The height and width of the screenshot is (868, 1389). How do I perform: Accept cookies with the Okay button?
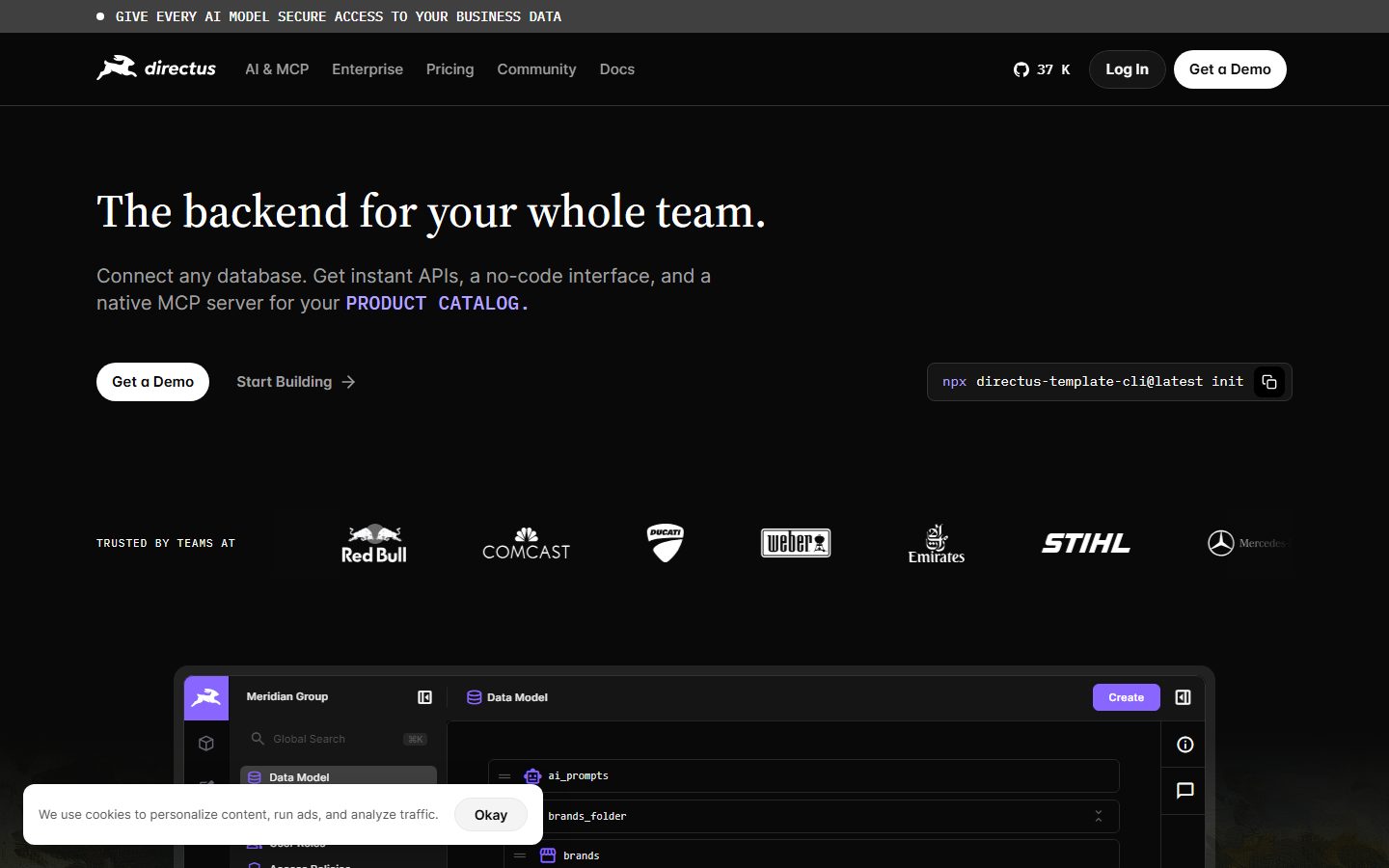click(x=491, y=815)
